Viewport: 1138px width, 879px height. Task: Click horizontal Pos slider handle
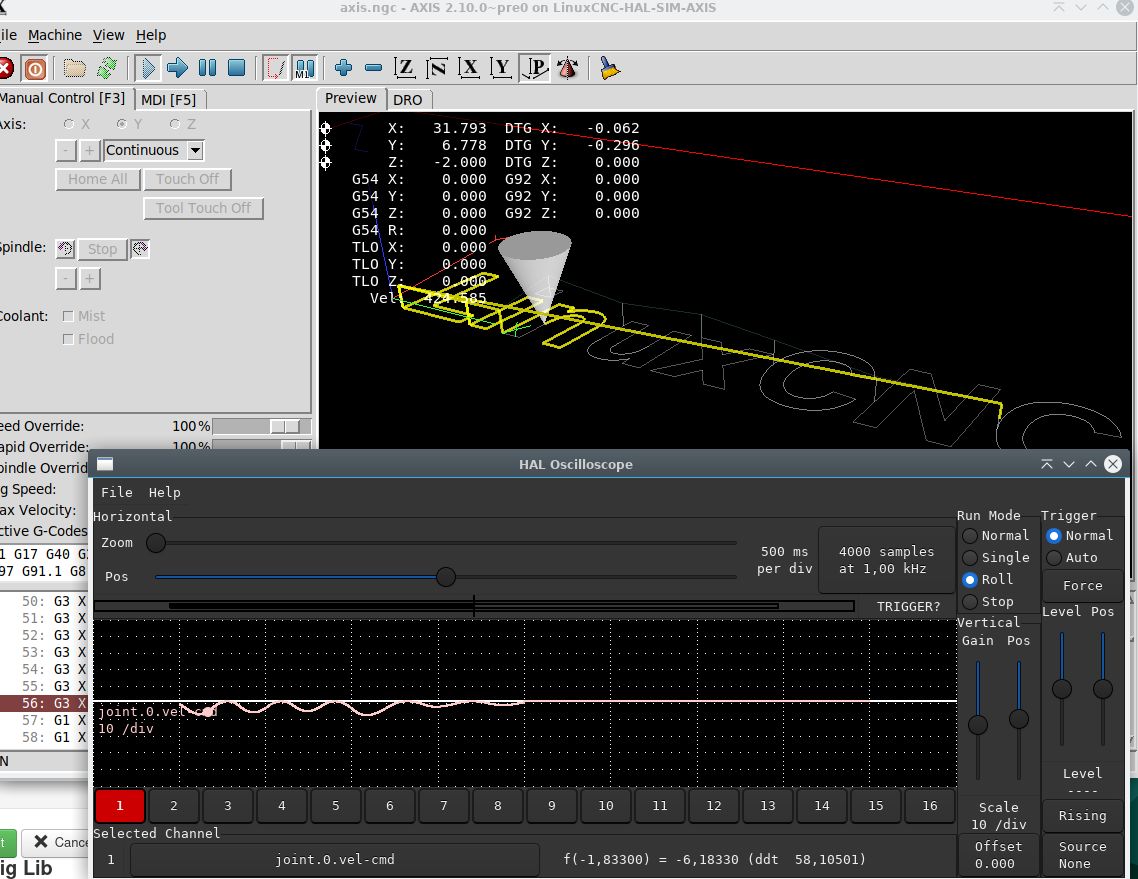[x=446, y=577]
